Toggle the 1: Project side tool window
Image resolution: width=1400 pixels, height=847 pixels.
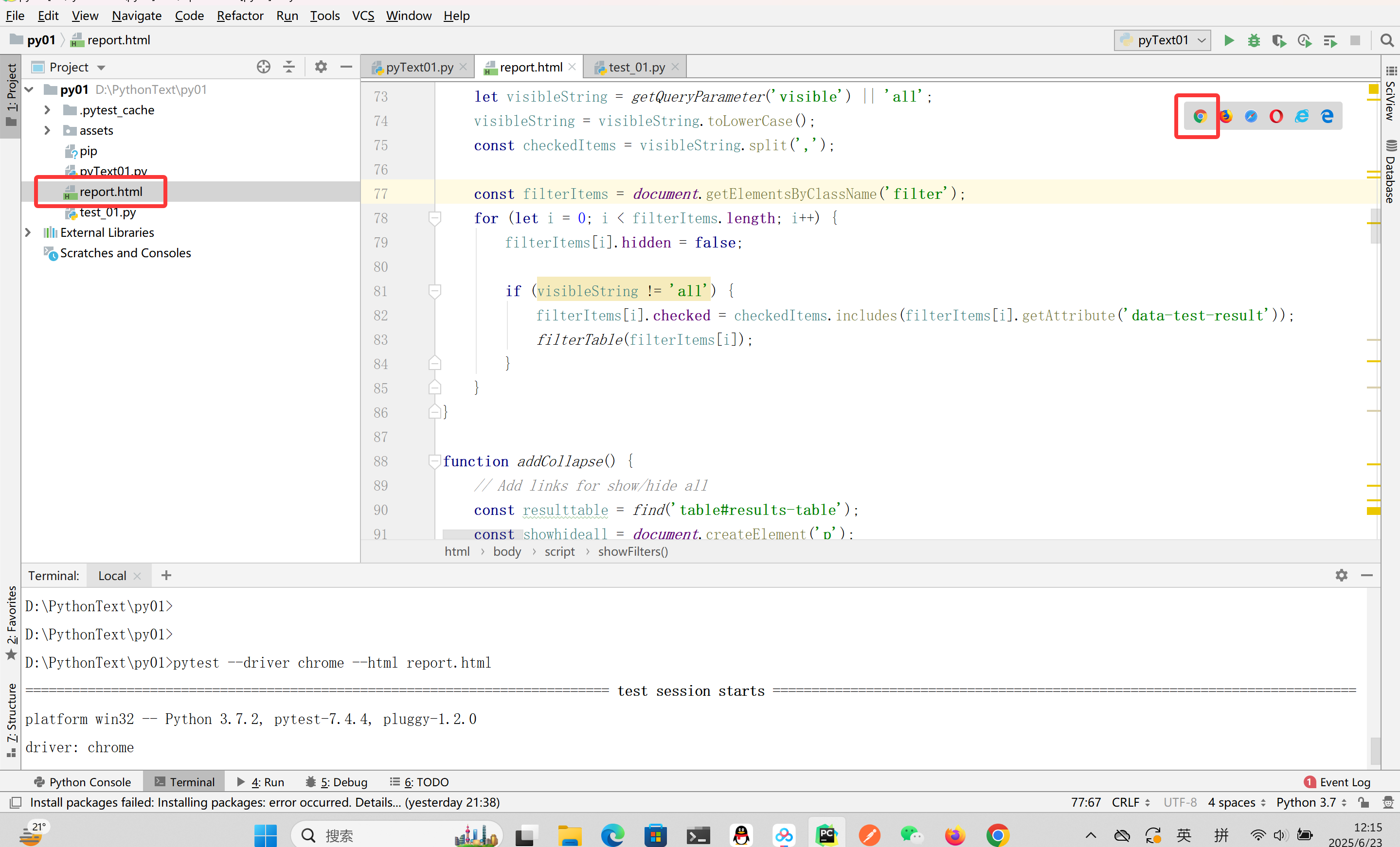point(11,95)
